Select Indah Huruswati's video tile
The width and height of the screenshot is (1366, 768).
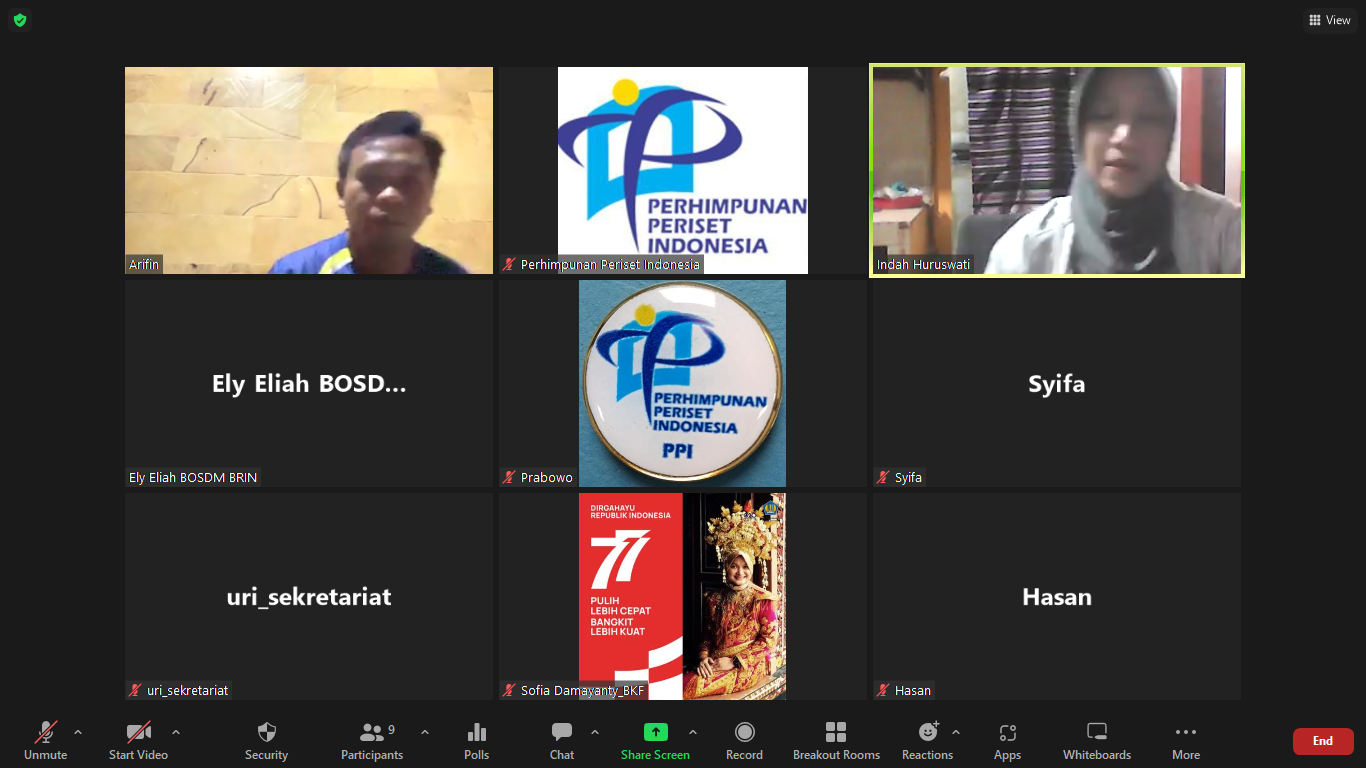coord(1057,170)
